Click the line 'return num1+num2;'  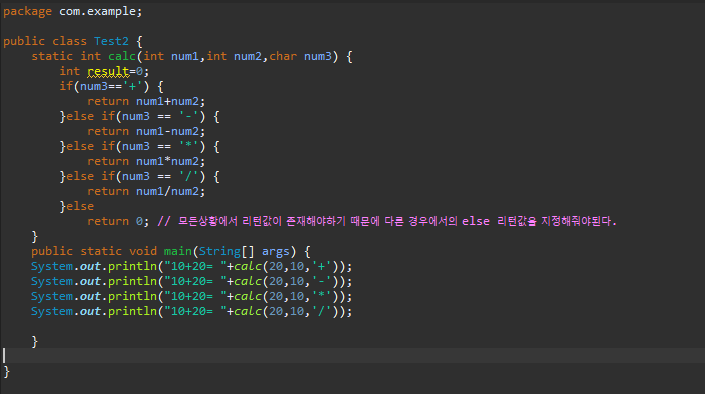pos(146,102)
